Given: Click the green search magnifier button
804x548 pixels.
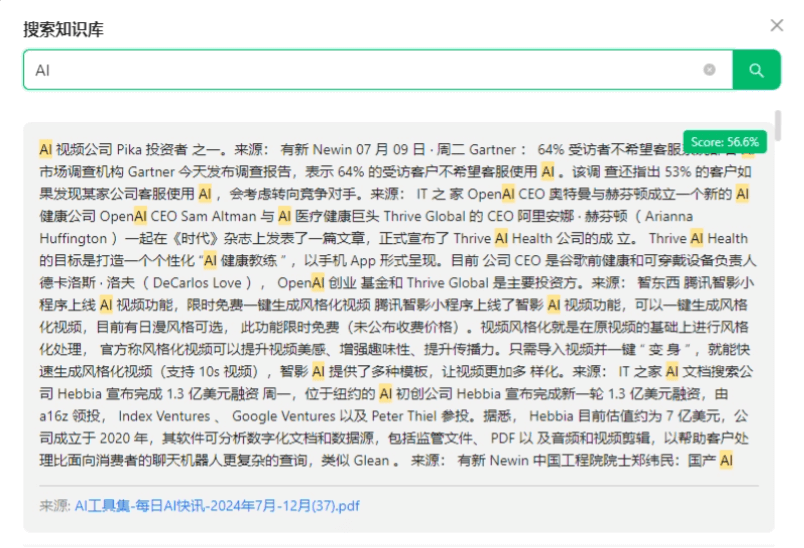Looking at the screenshot, I should (x=756, y=70).
